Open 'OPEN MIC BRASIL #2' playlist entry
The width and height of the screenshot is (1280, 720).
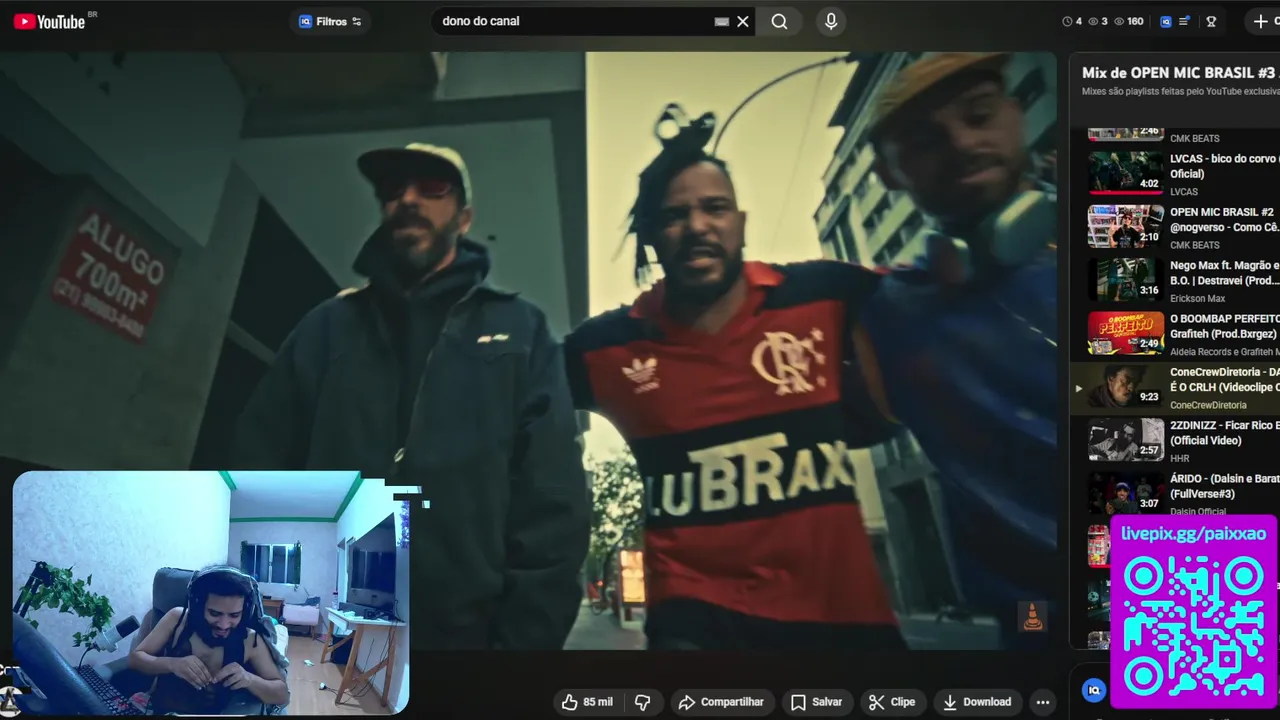(1224, 219)
